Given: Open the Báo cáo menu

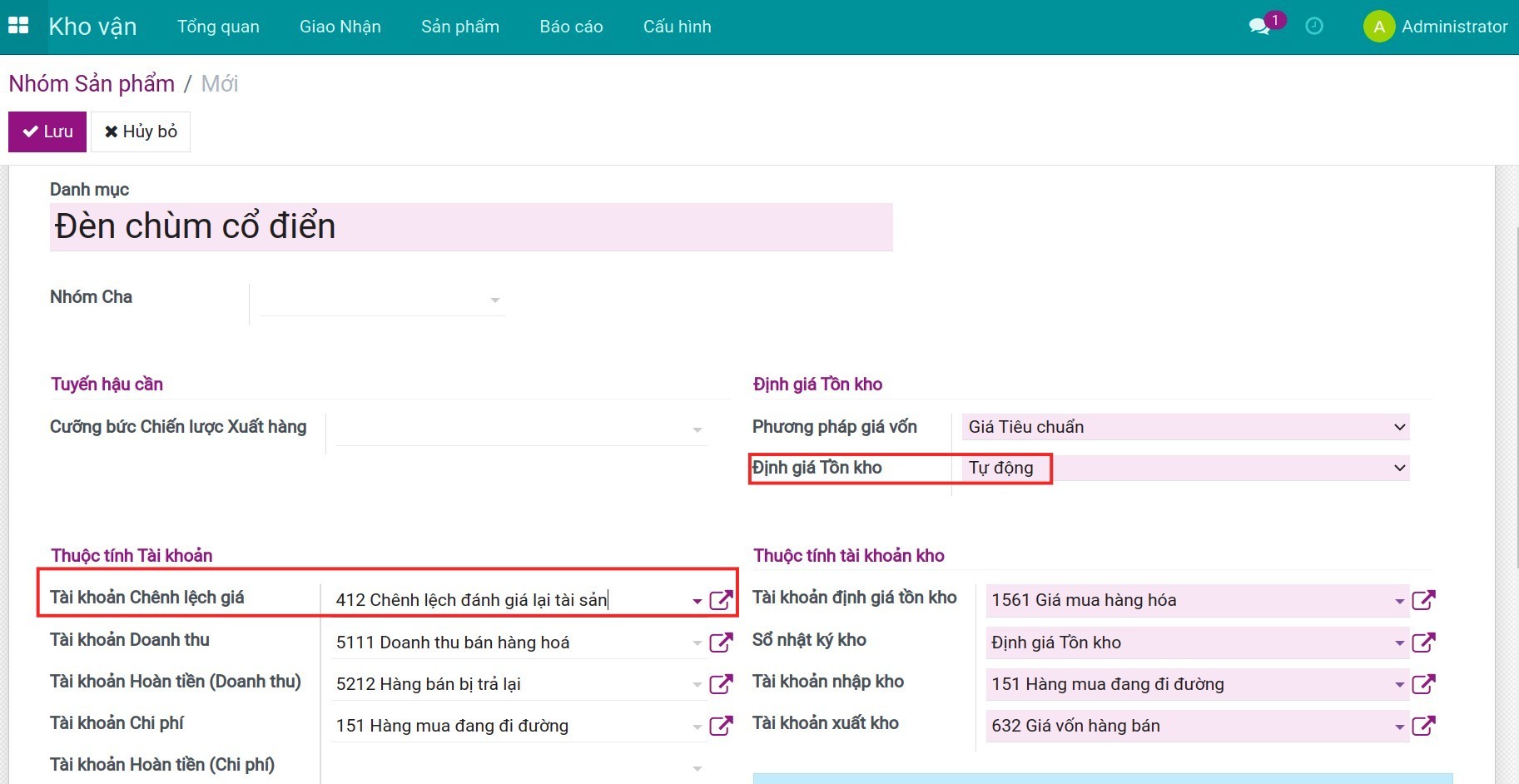Looking at the screenshot, I should [571, 27].
